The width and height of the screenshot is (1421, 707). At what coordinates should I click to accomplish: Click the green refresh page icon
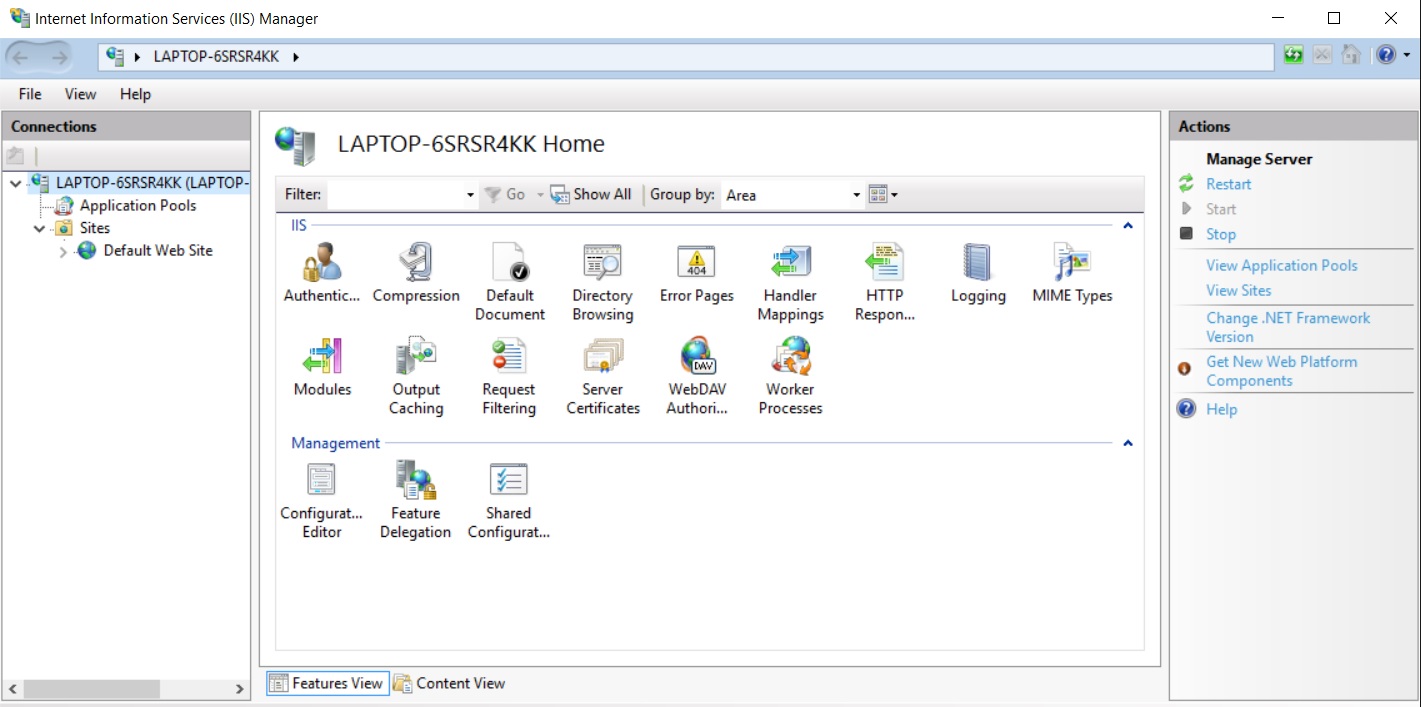tap(1294, 55)
